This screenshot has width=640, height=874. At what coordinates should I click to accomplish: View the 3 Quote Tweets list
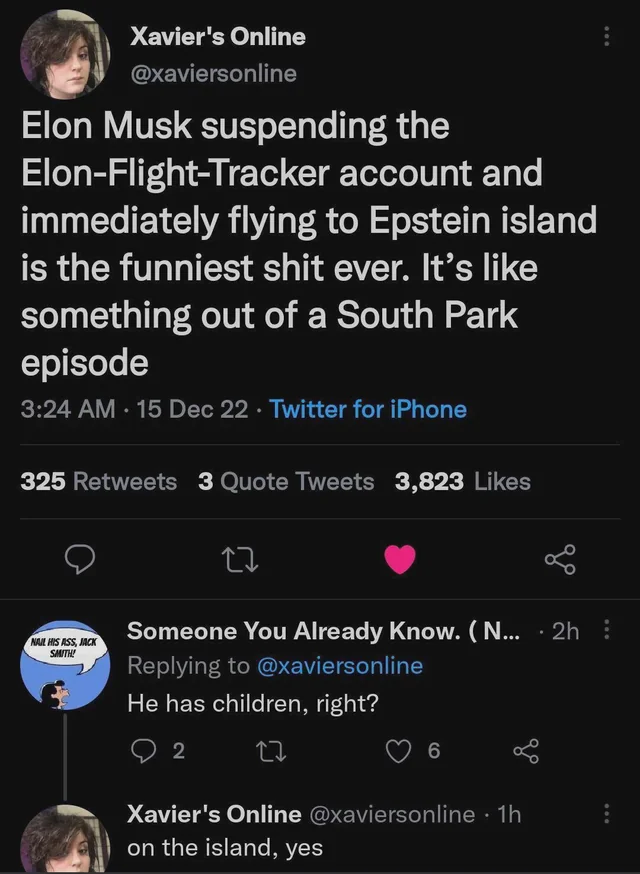[x=286, y=482]
